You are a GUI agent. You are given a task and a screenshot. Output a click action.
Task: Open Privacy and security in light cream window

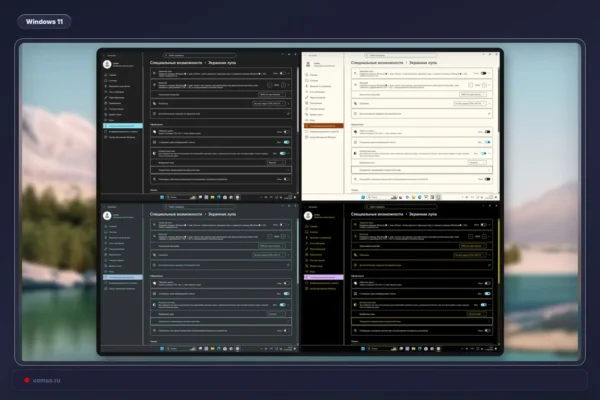coord(321,131)
